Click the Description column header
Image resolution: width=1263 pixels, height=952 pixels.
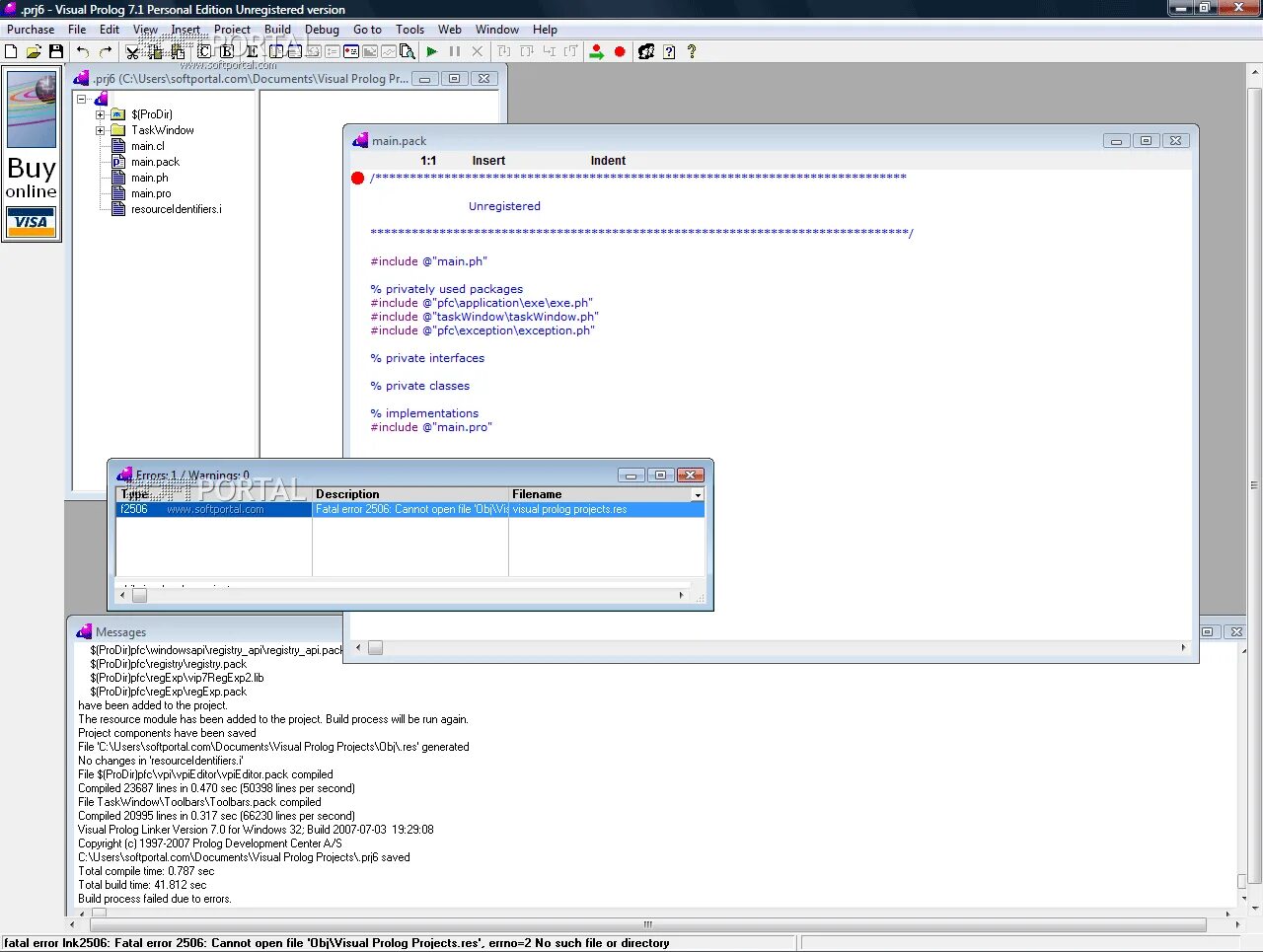[410, 494]
